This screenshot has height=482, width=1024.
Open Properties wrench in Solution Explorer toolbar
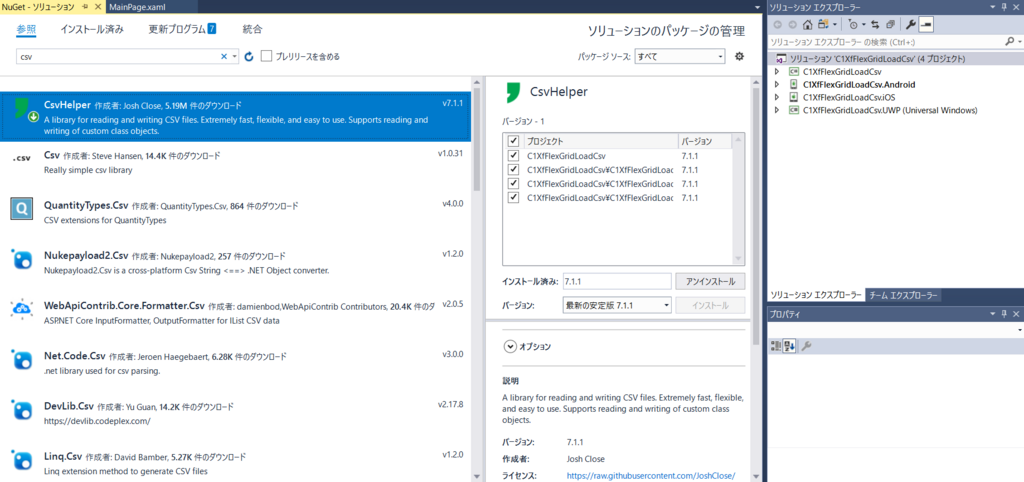(x=910, y=24)
